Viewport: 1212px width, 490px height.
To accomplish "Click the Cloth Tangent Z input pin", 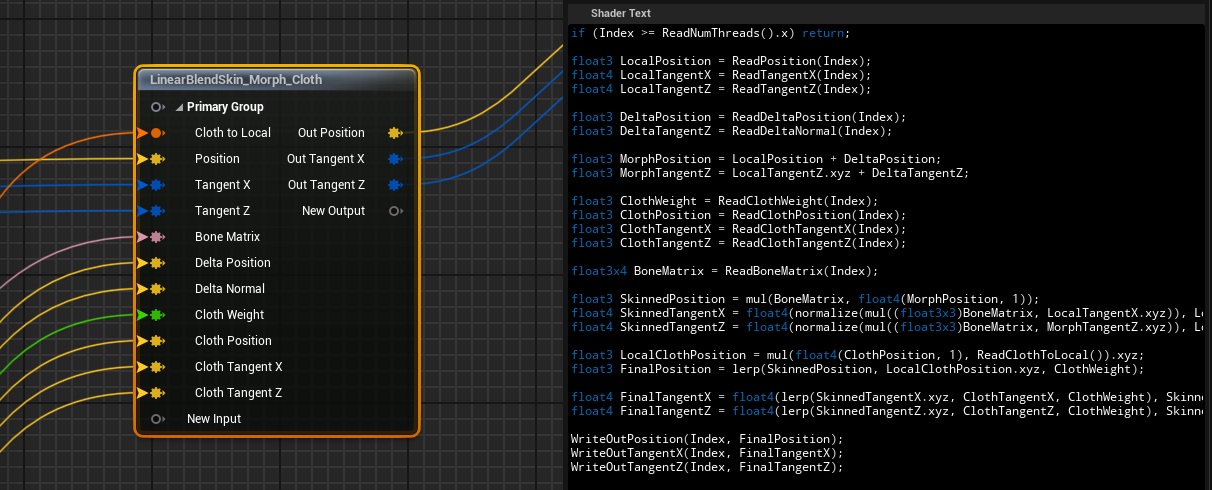I will (x=156, y=393).
